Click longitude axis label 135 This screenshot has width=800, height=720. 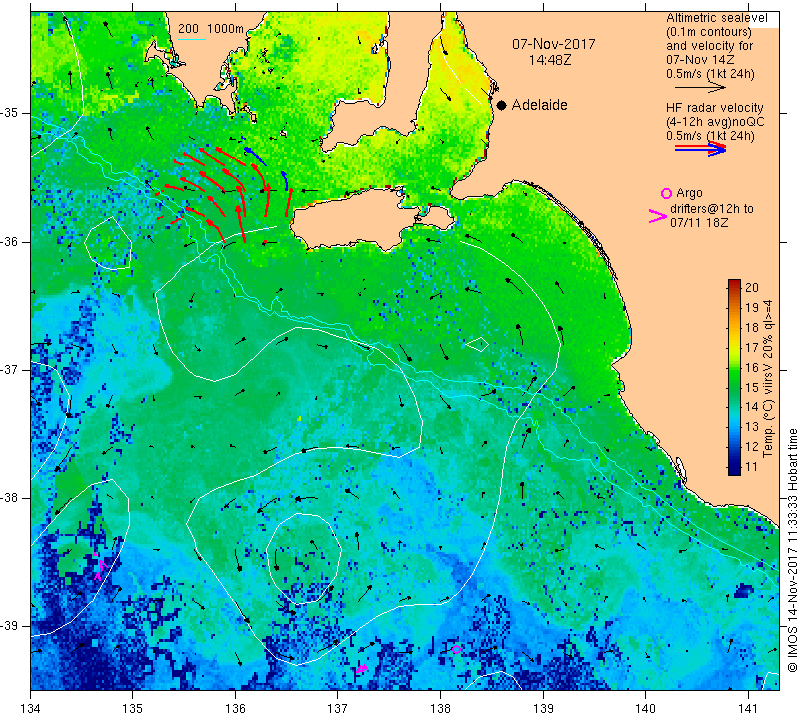pyautogui.click(x=133, y=709)
